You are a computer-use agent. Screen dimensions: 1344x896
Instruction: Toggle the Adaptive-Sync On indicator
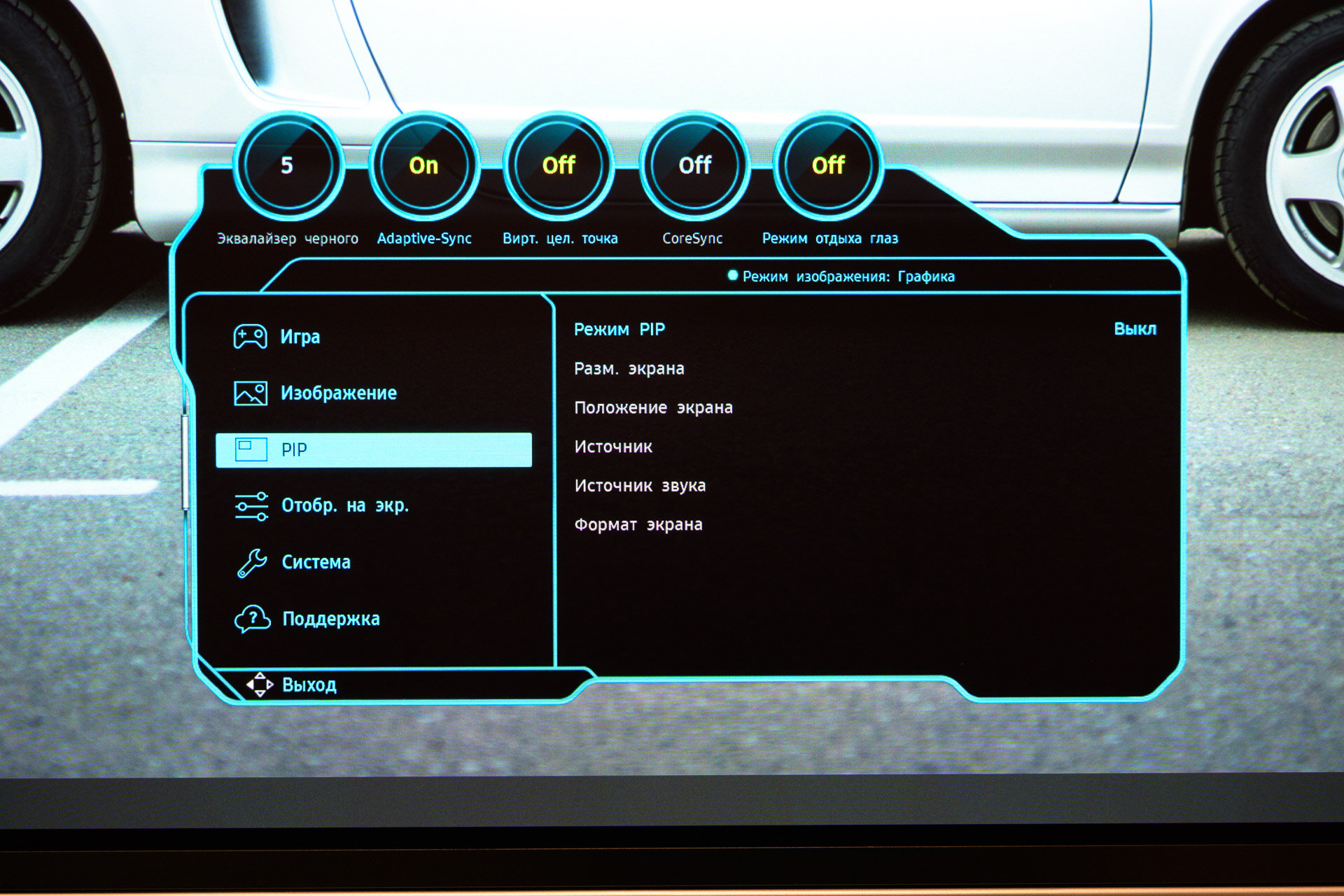[x=423, y=166]
